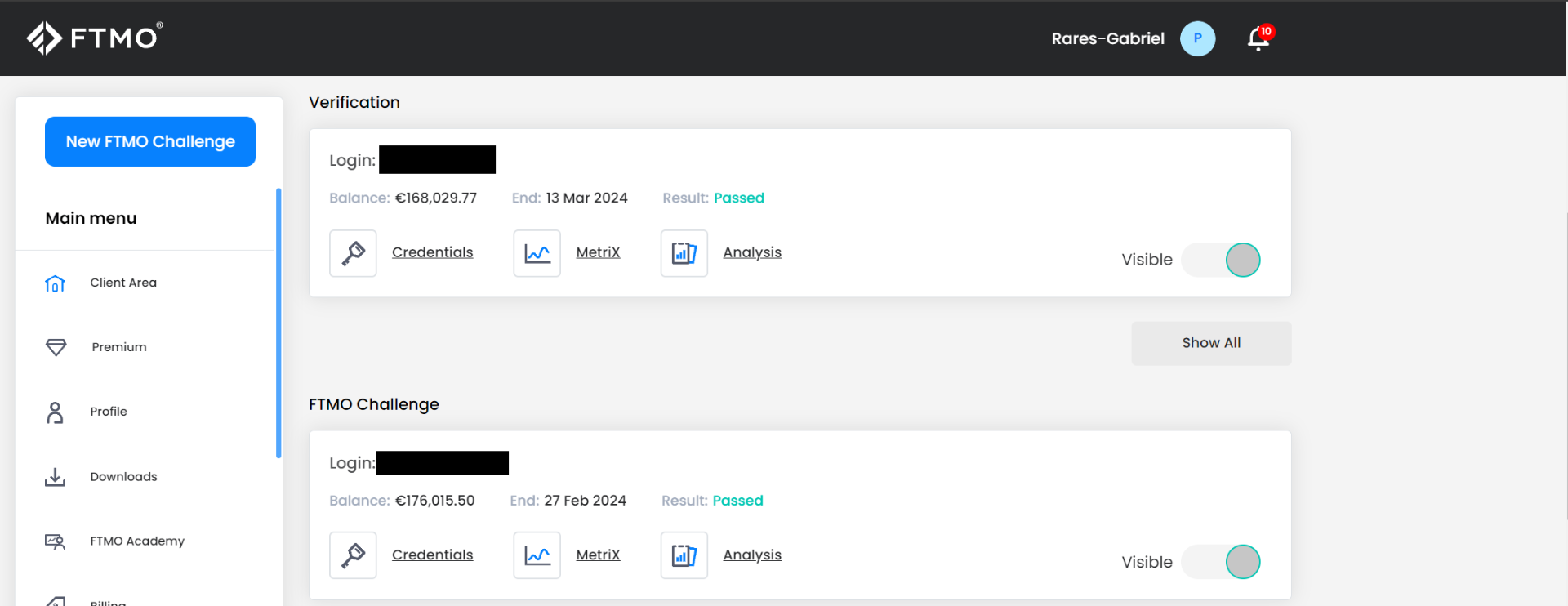Click the Passed result in Verification card
Screen dimensions: 1568x606
pos(739,198)
